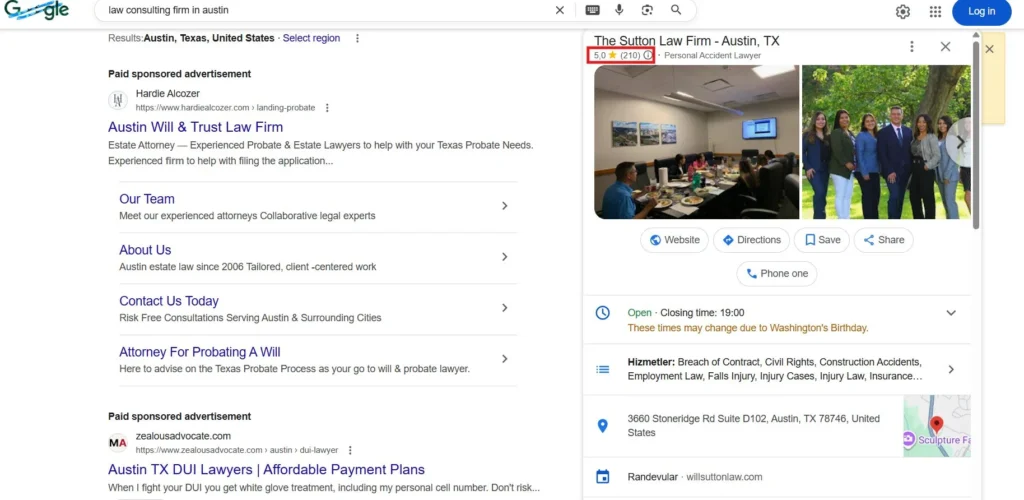
Task: Click the Personal Accident Lawyer category
Action: [712, 55]
